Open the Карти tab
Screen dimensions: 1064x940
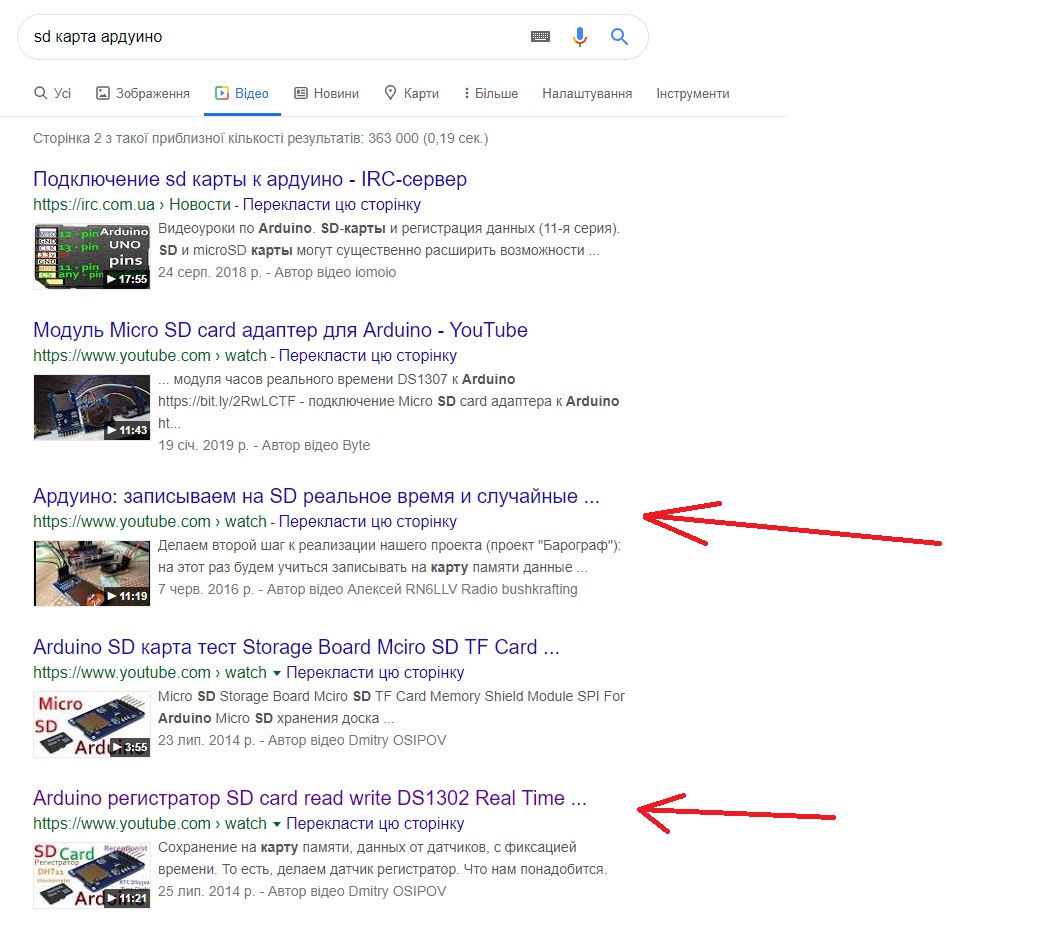(x=412, y=93)
